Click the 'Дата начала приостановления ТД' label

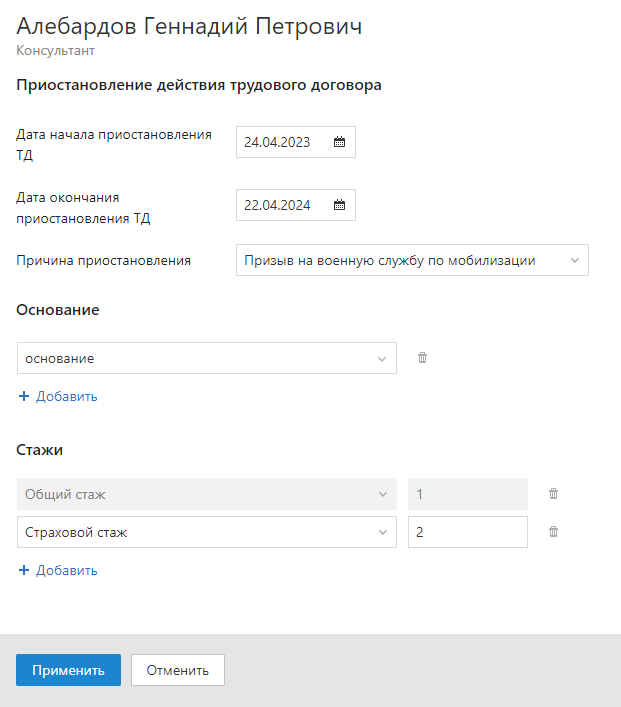[114, 144]
